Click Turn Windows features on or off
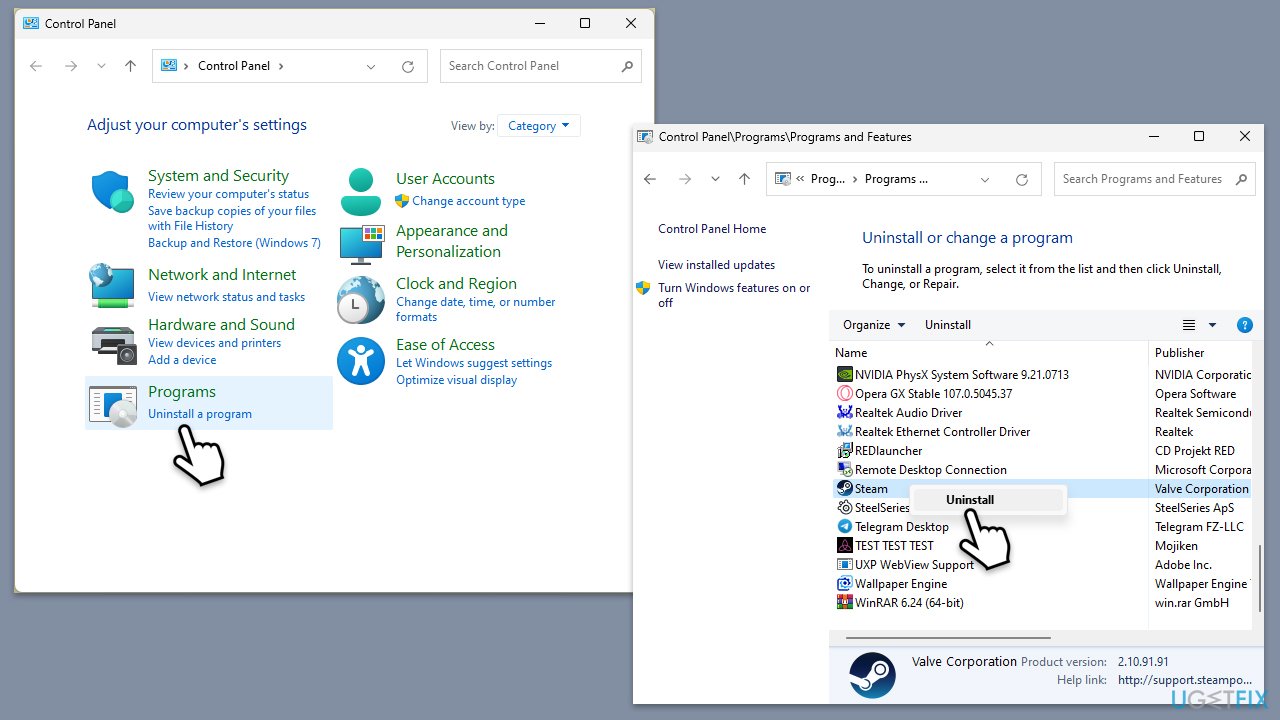Viewport: 1280px width, 720px height. pos(734,295)
